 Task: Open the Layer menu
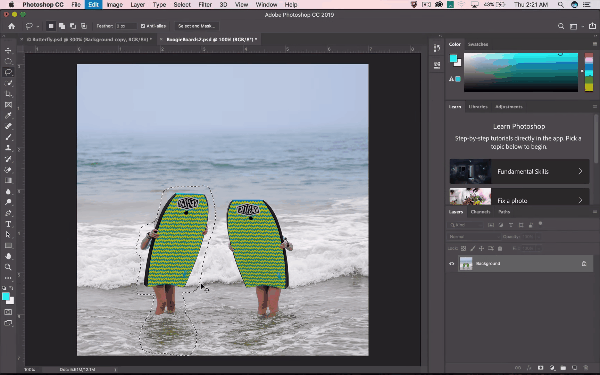(x=137, y=5)
